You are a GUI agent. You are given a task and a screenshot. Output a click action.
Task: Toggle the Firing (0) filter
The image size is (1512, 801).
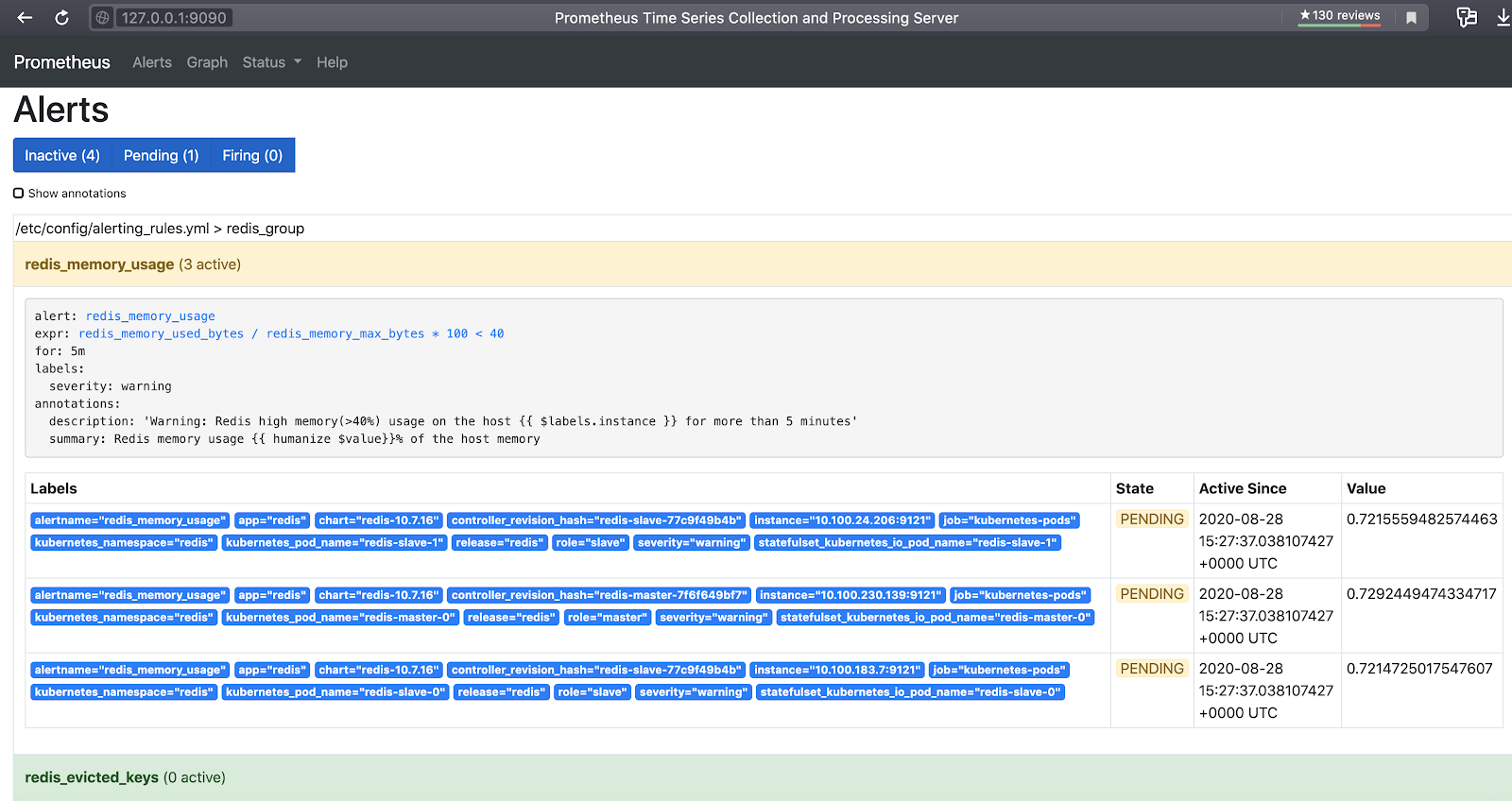[x=252, y=156]
